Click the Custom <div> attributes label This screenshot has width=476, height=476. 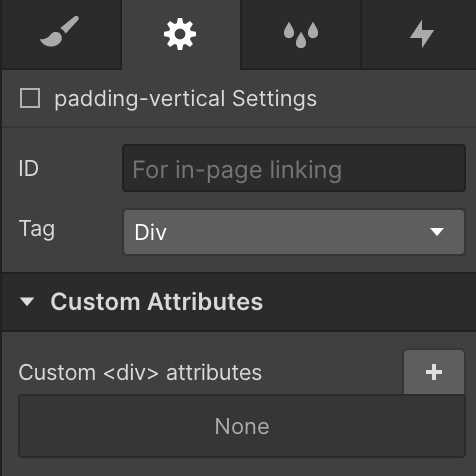140,372
